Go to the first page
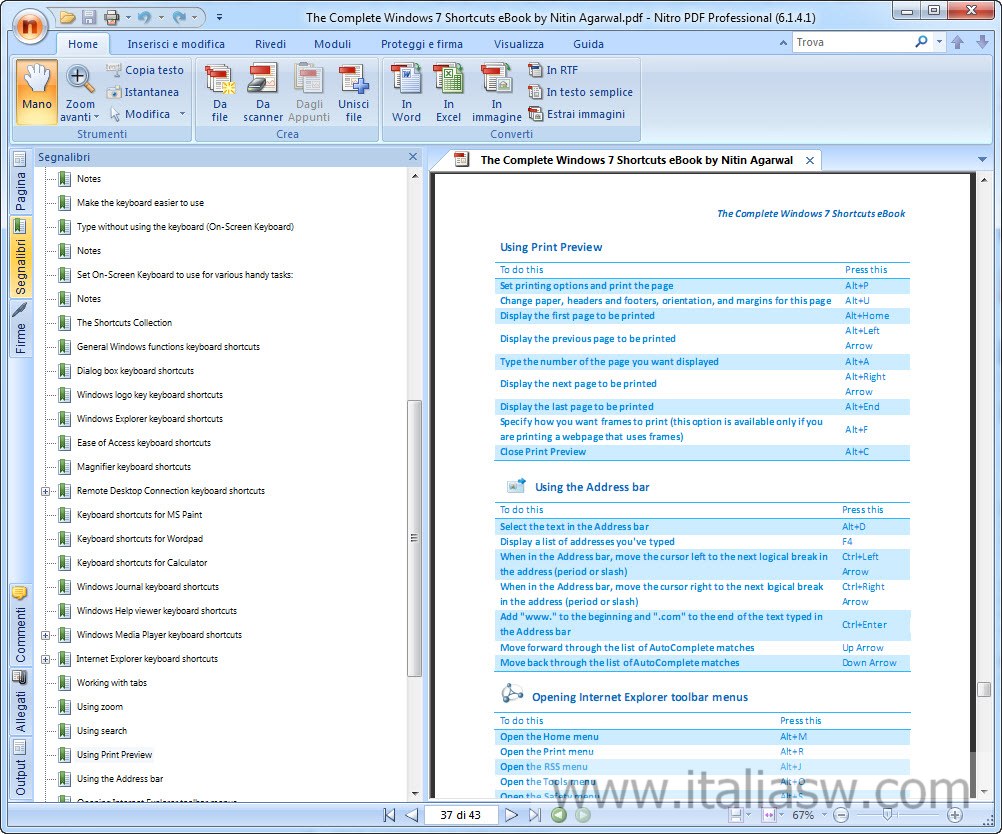The height and width of the screenshot is (834, 1002). [x=389, y=815]
